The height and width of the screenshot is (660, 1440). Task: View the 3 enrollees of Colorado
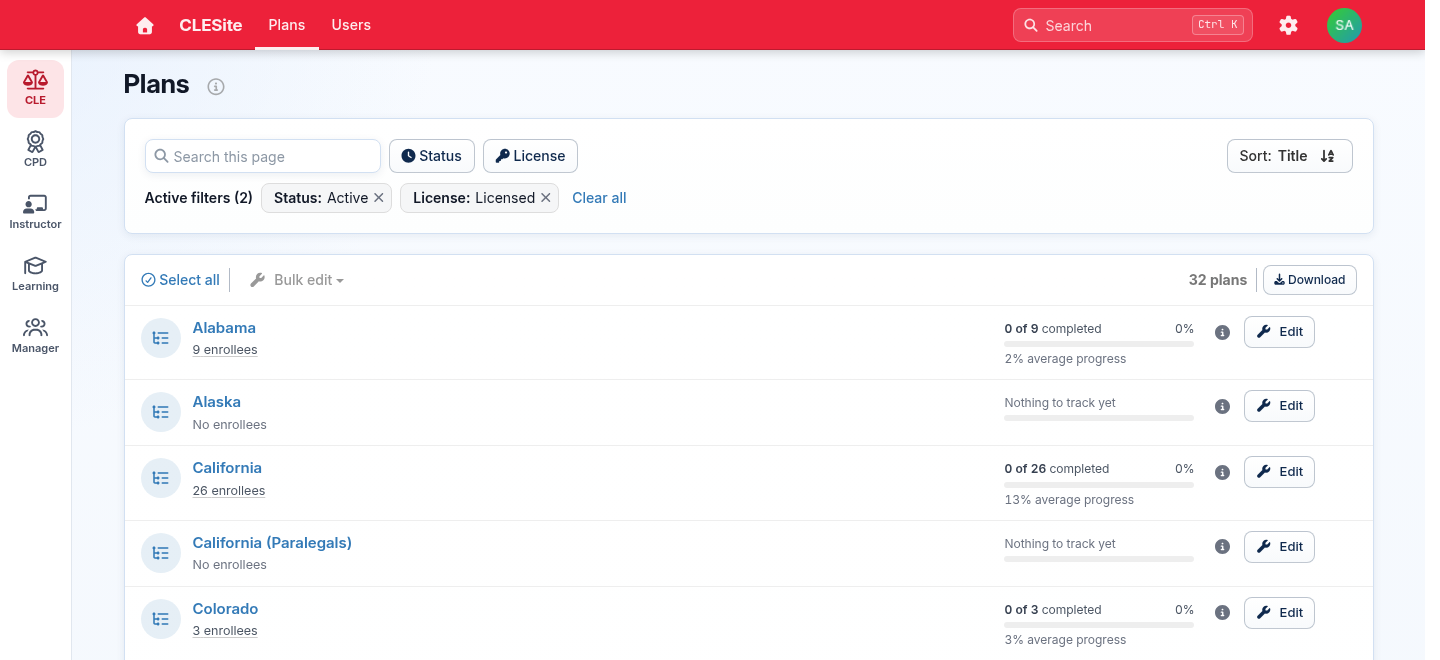(x=225, y=631)
